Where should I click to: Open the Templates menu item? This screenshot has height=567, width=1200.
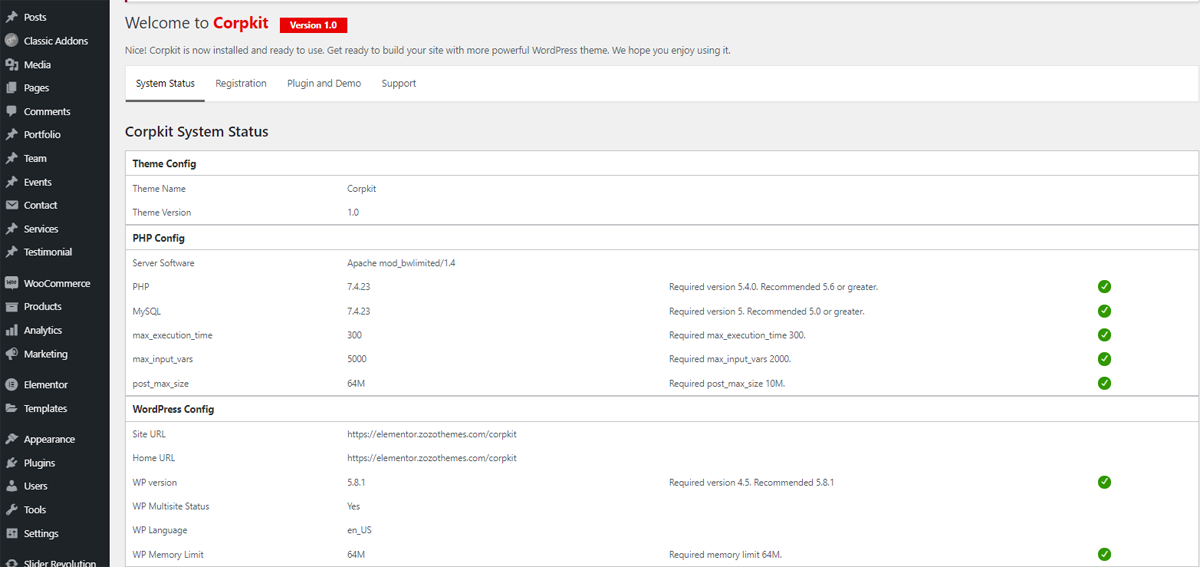pos(45,408)
